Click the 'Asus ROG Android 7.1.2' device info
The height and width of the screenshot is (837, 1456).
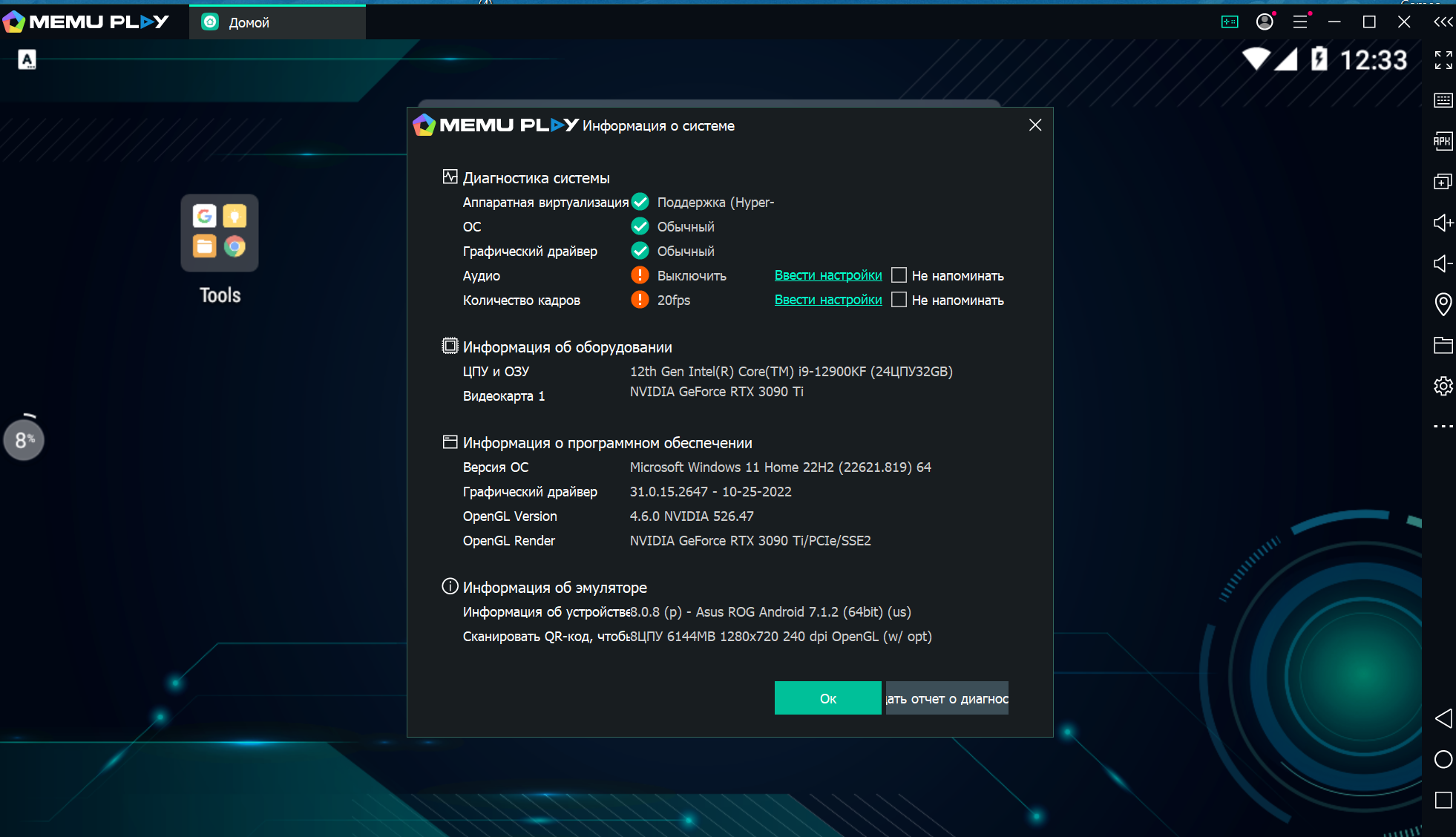pos(770,612)
